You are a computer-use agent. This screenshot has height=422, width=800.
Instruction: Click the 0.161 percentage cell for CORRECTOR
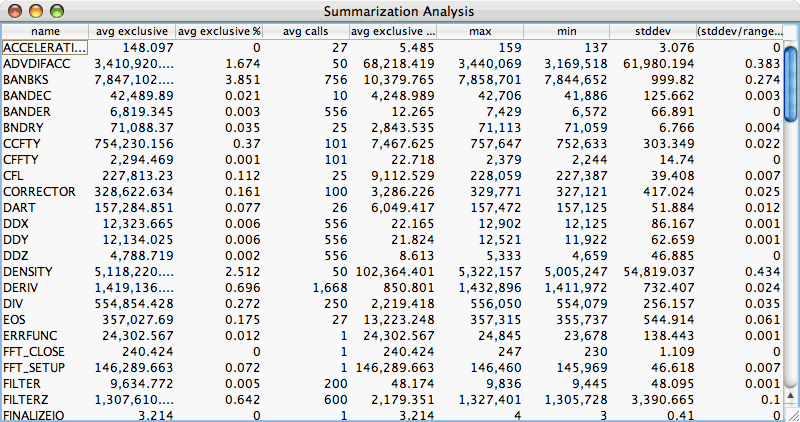[x=243, y=191]
